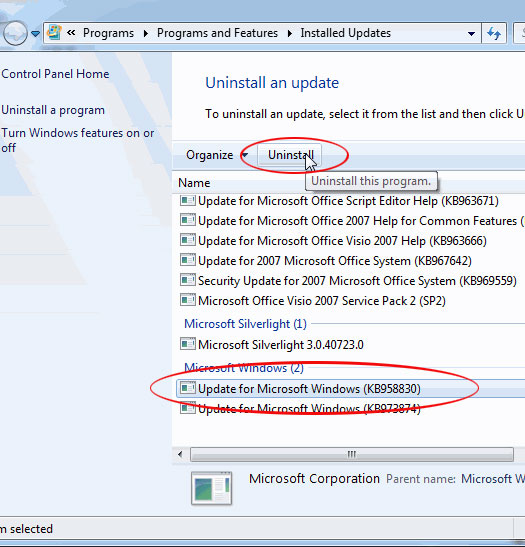Click the icon of update KB963671
Image resolution: width=525 pixels, height=547 pixels.
point(188,201)
